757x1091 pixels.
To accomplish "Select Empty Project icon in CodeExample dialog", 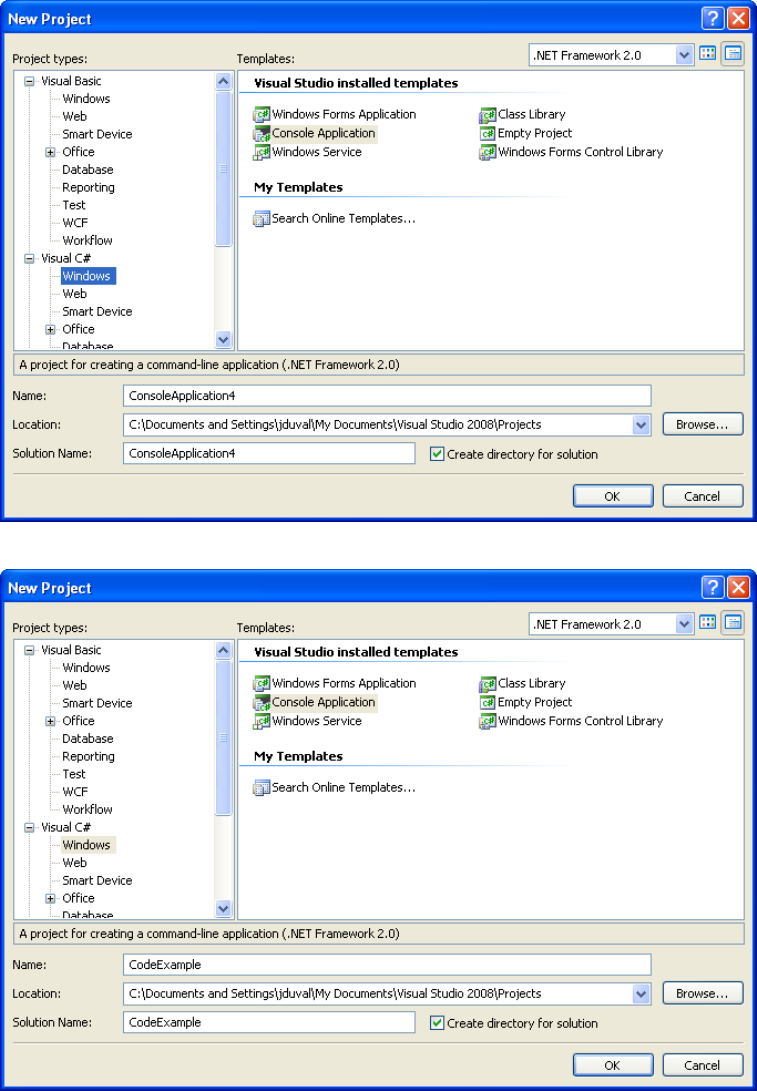I will [488, 703].
